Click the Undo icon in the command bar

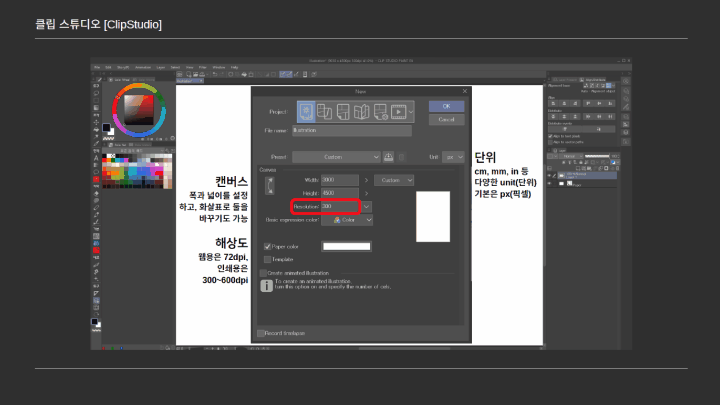(x=214, y=74)
